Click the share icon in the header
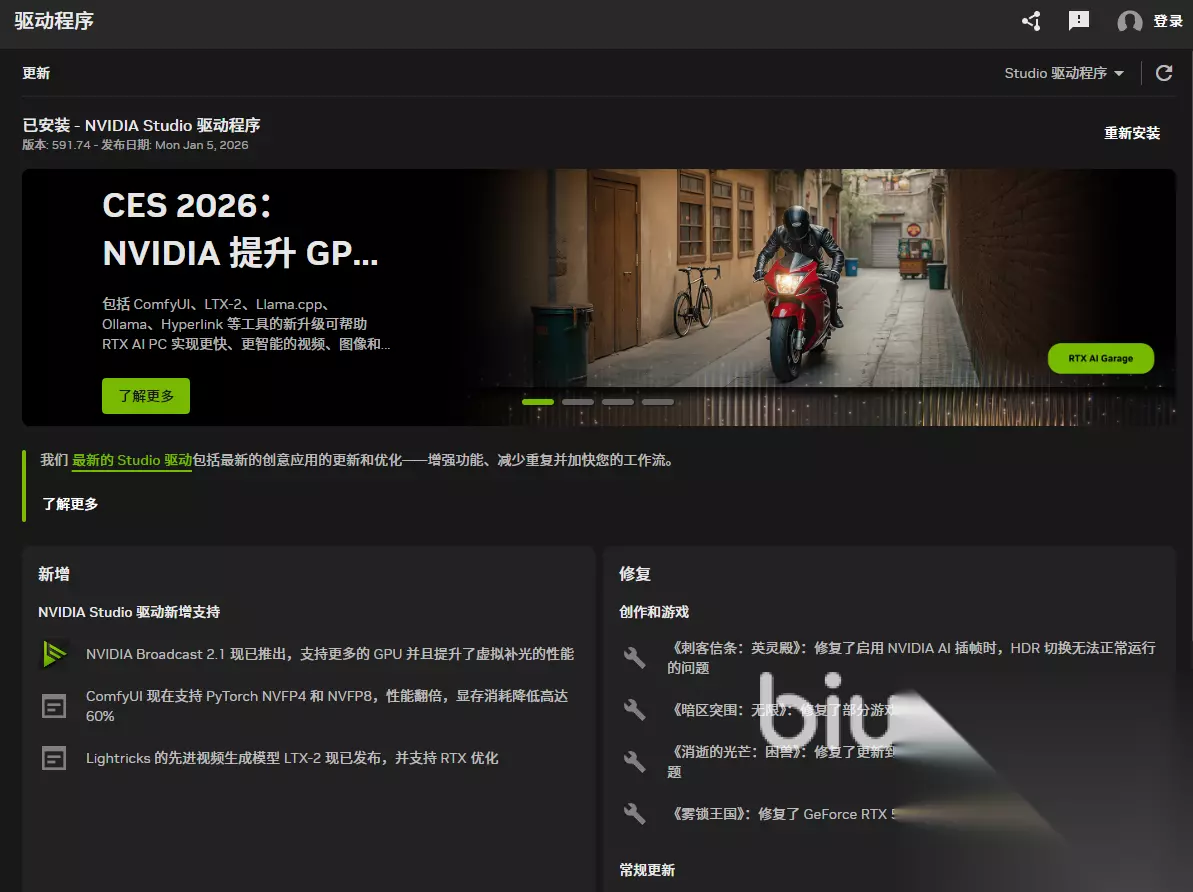 point(1031,21)
